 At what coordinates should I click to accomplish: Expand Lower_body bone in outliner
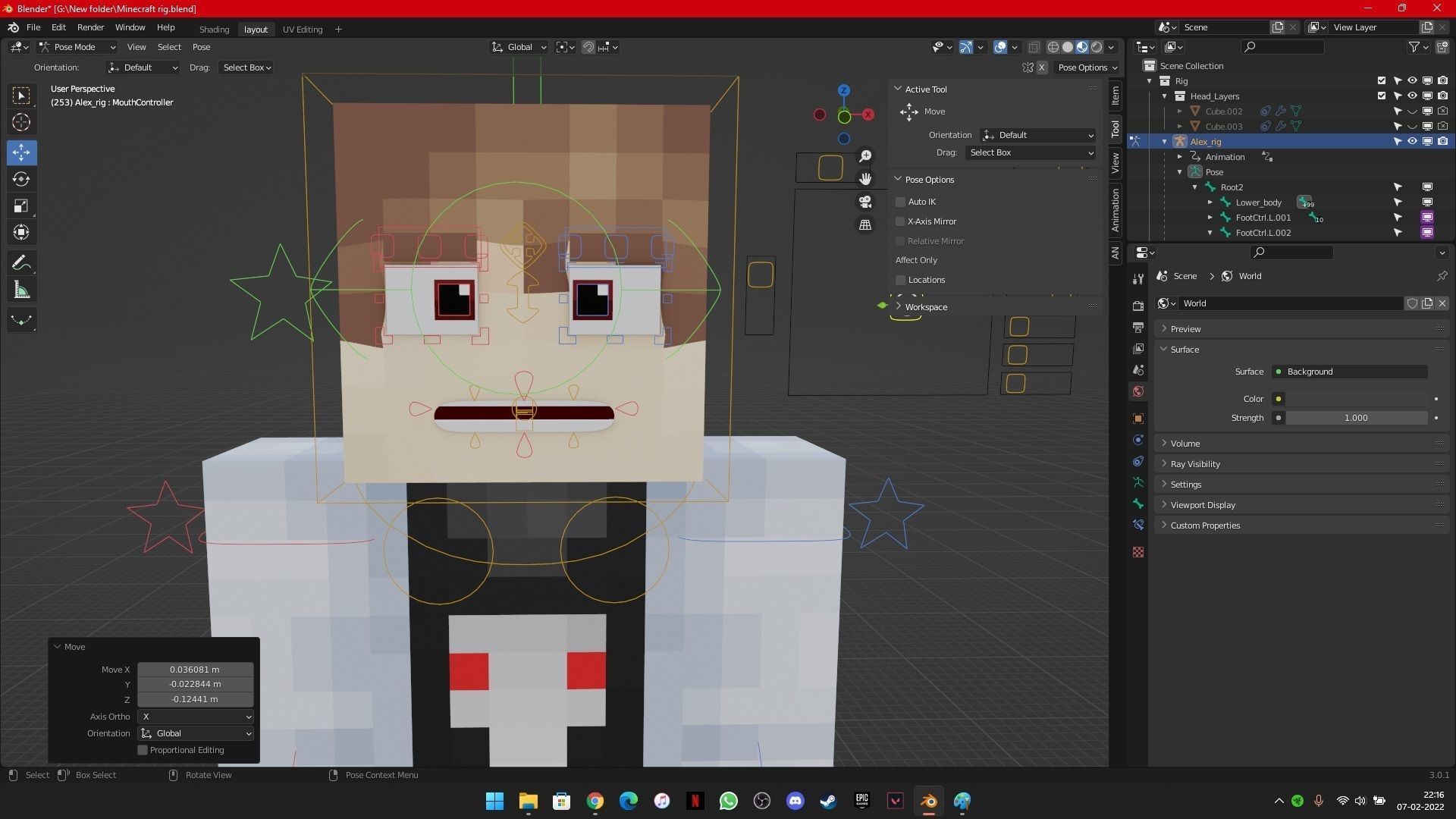click(1210, 202)
